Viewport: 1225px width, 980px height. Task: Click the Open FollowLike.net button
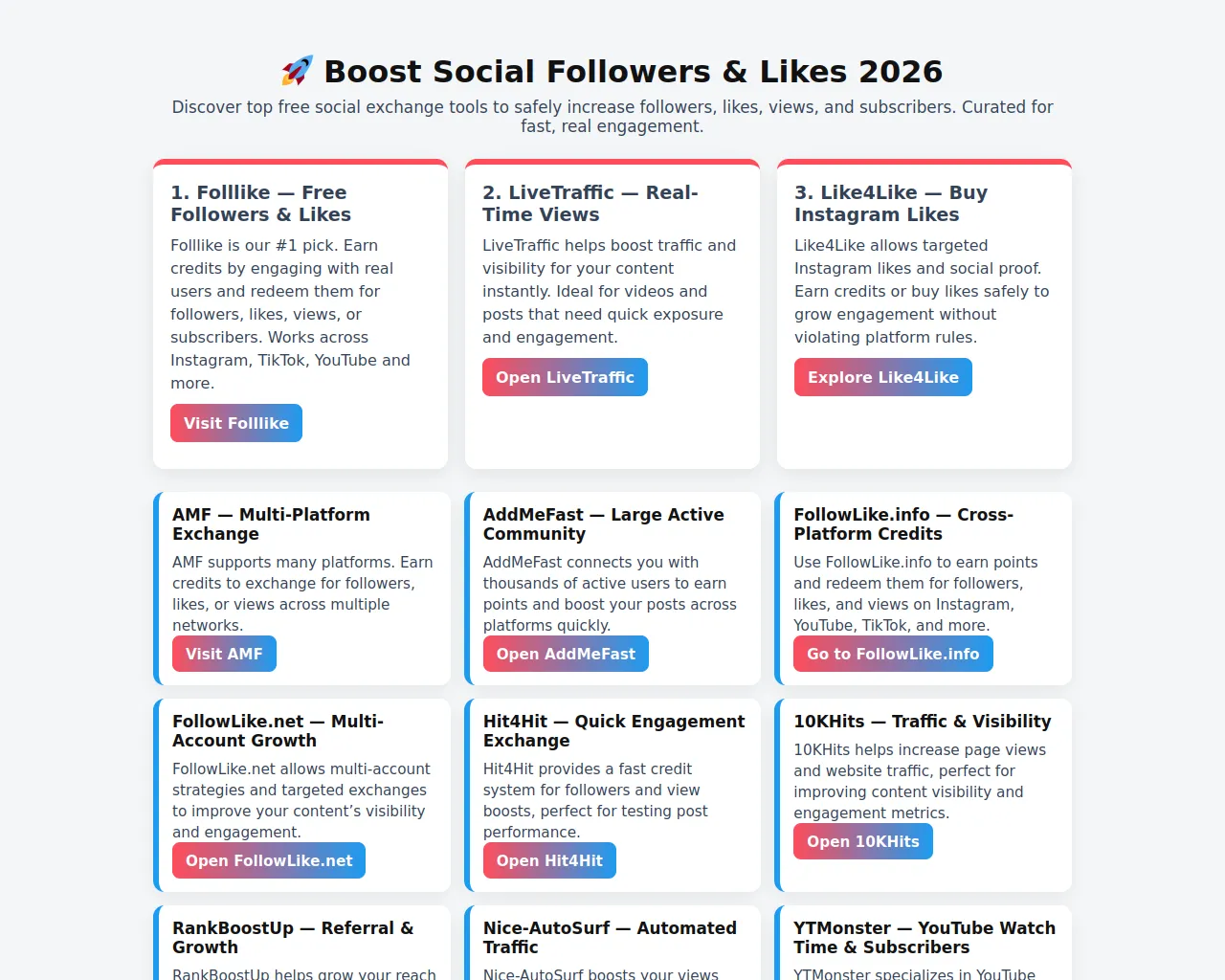coord(269,860)
